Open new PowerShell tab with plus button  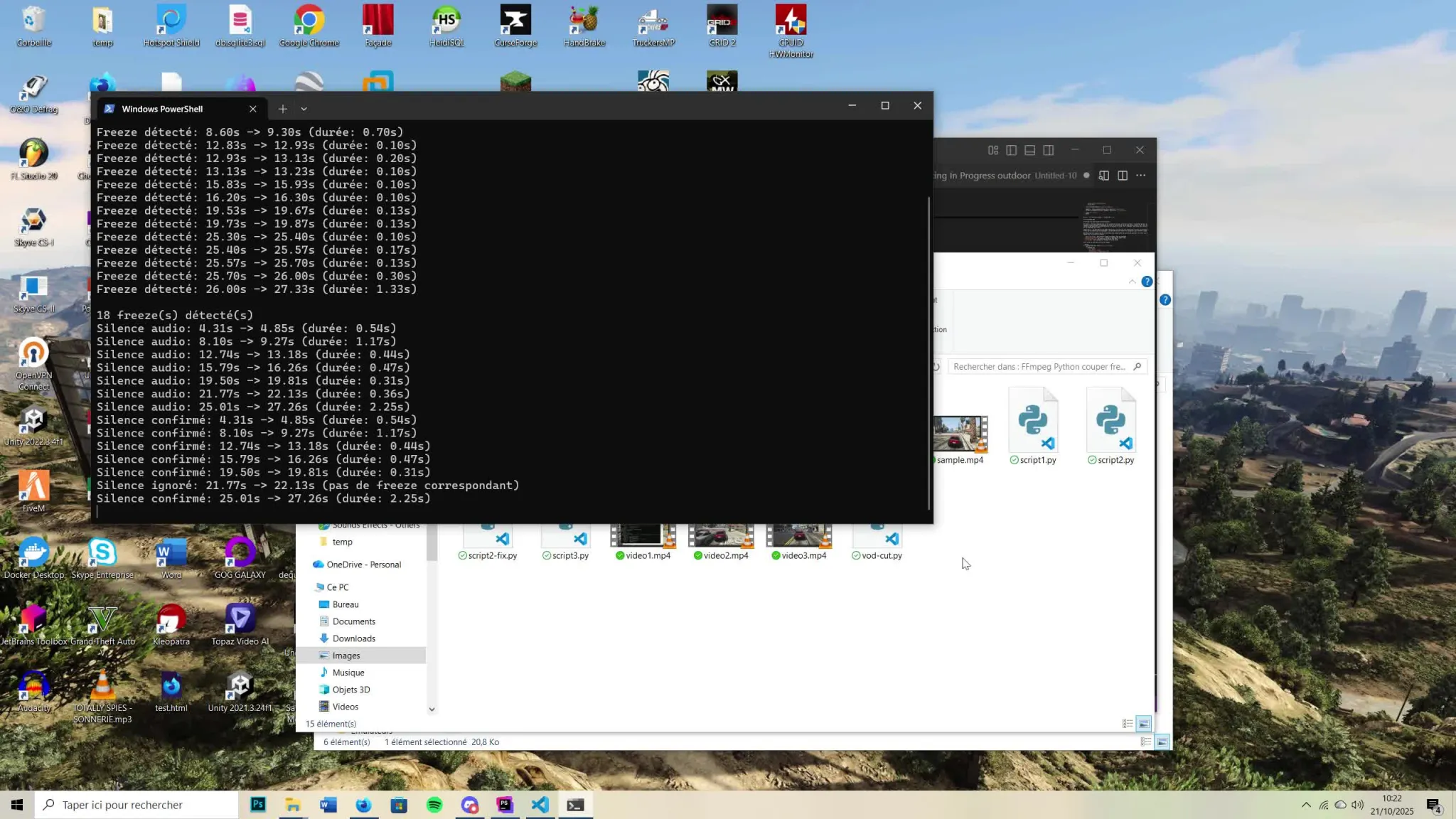click(282, 109)
